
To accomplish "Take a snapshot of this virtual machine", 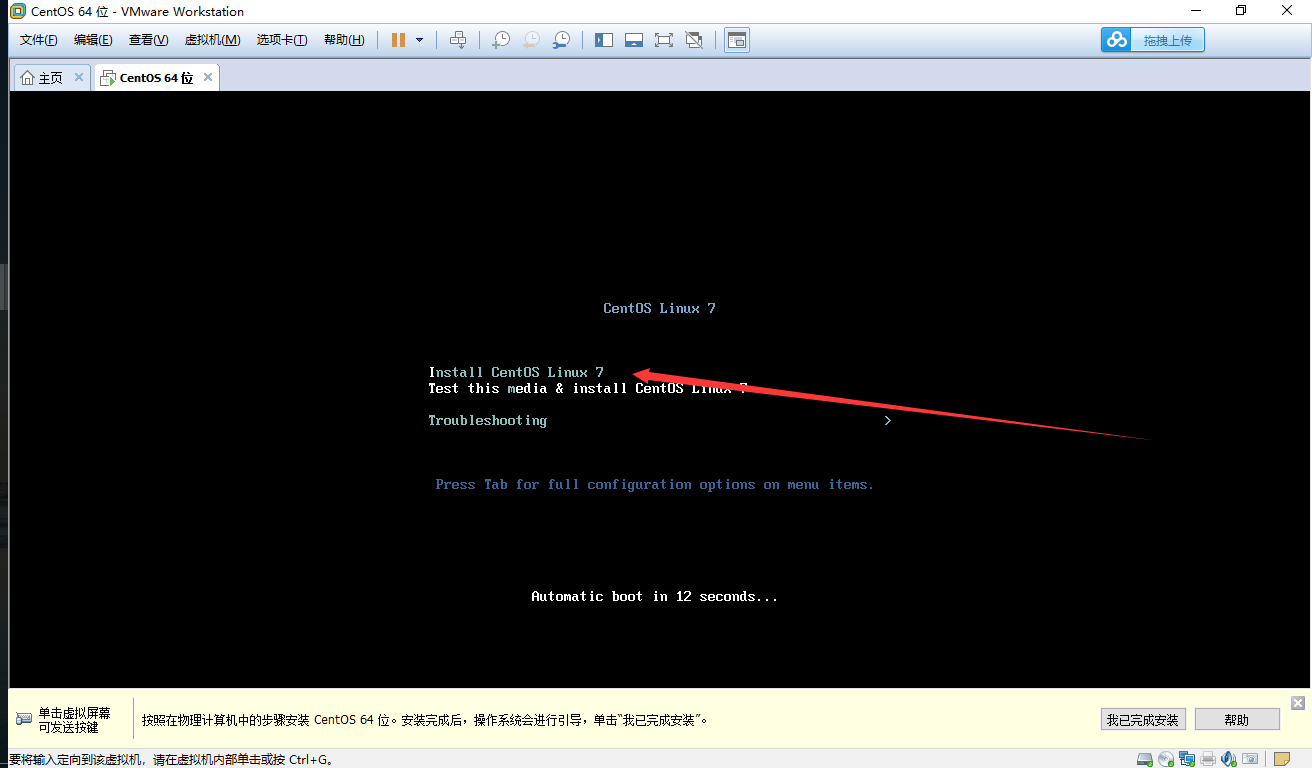I will (x=501, y=40).
